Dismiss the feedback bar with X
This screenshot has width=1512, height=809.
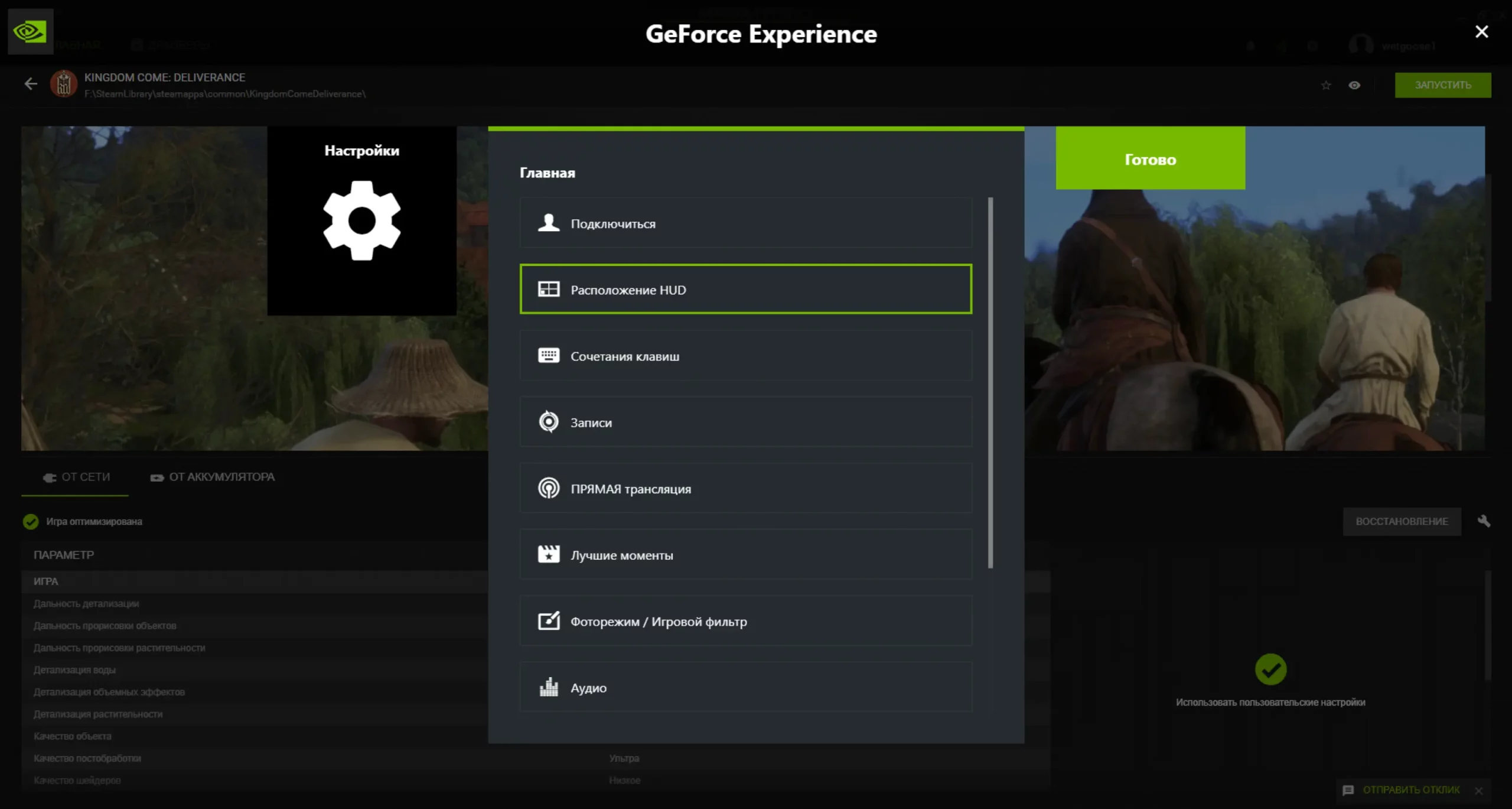pyautogui.click(x=1478, y=791)
